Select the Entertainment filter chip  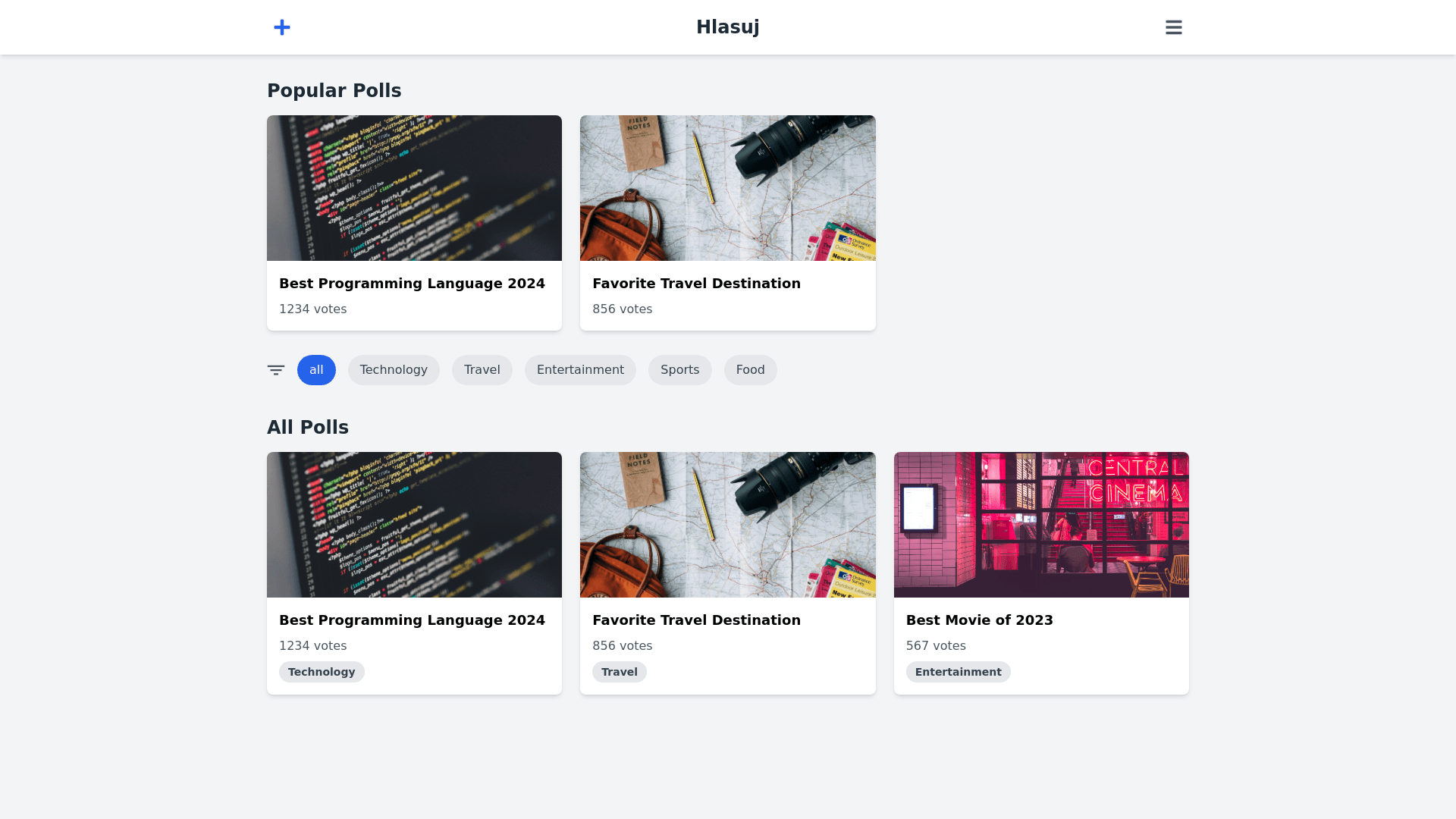(580, 370)
